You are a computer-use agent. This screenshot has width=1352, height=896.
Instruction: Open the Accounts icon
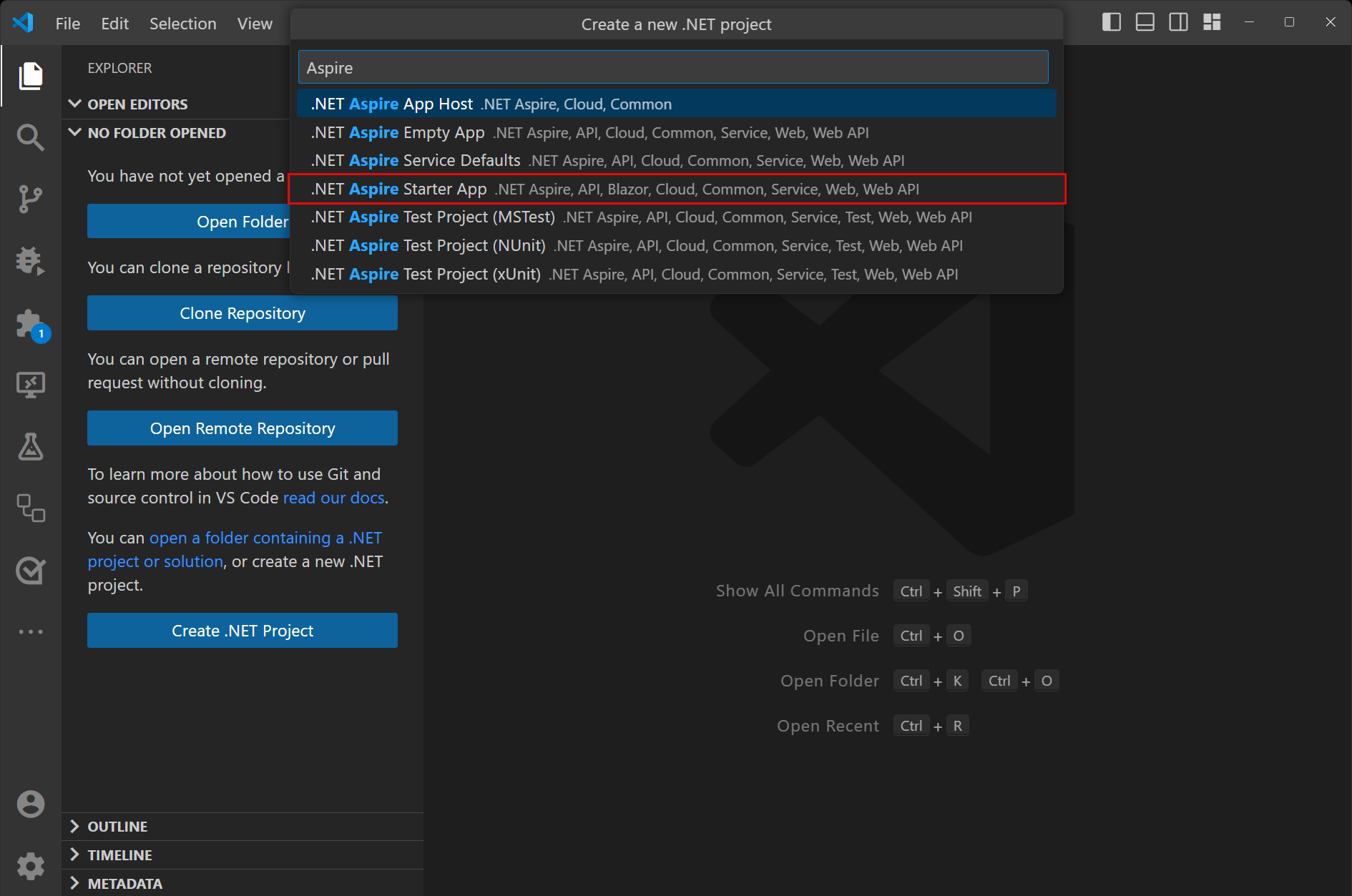pyautogui.click(x=30, y=804)
